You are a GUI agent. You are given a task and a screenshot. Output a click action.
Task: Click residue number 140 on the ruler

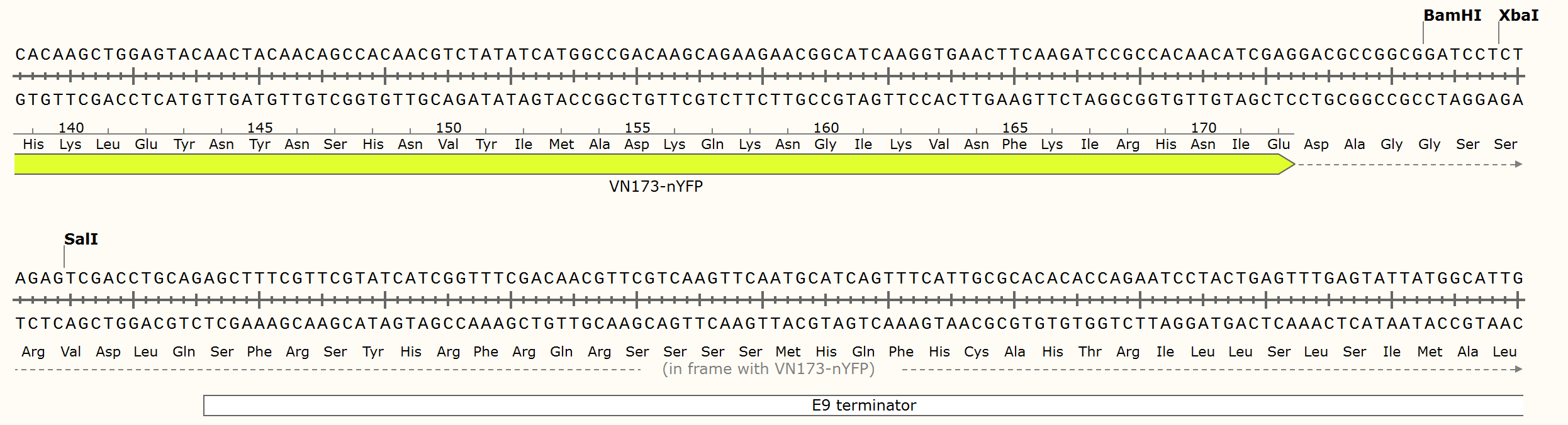click(x=71, y=128)
